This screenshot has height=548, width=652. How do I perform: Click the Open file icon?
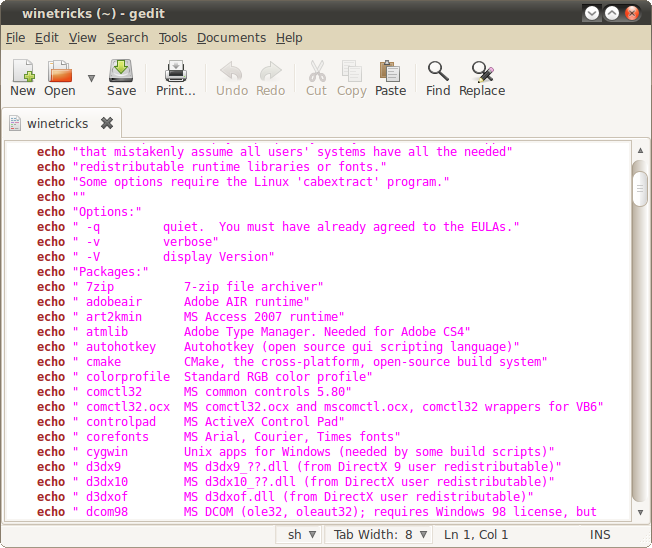pos(60,72)
